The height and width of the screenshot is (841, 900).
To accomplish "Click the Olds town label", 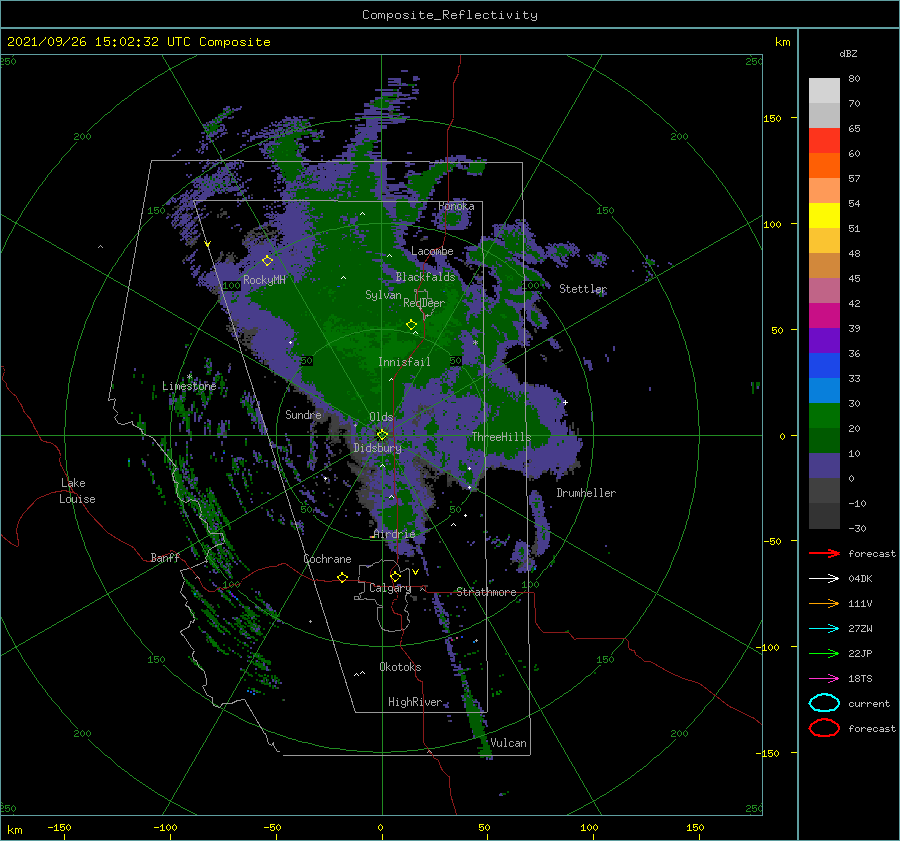I will point(381,417).
